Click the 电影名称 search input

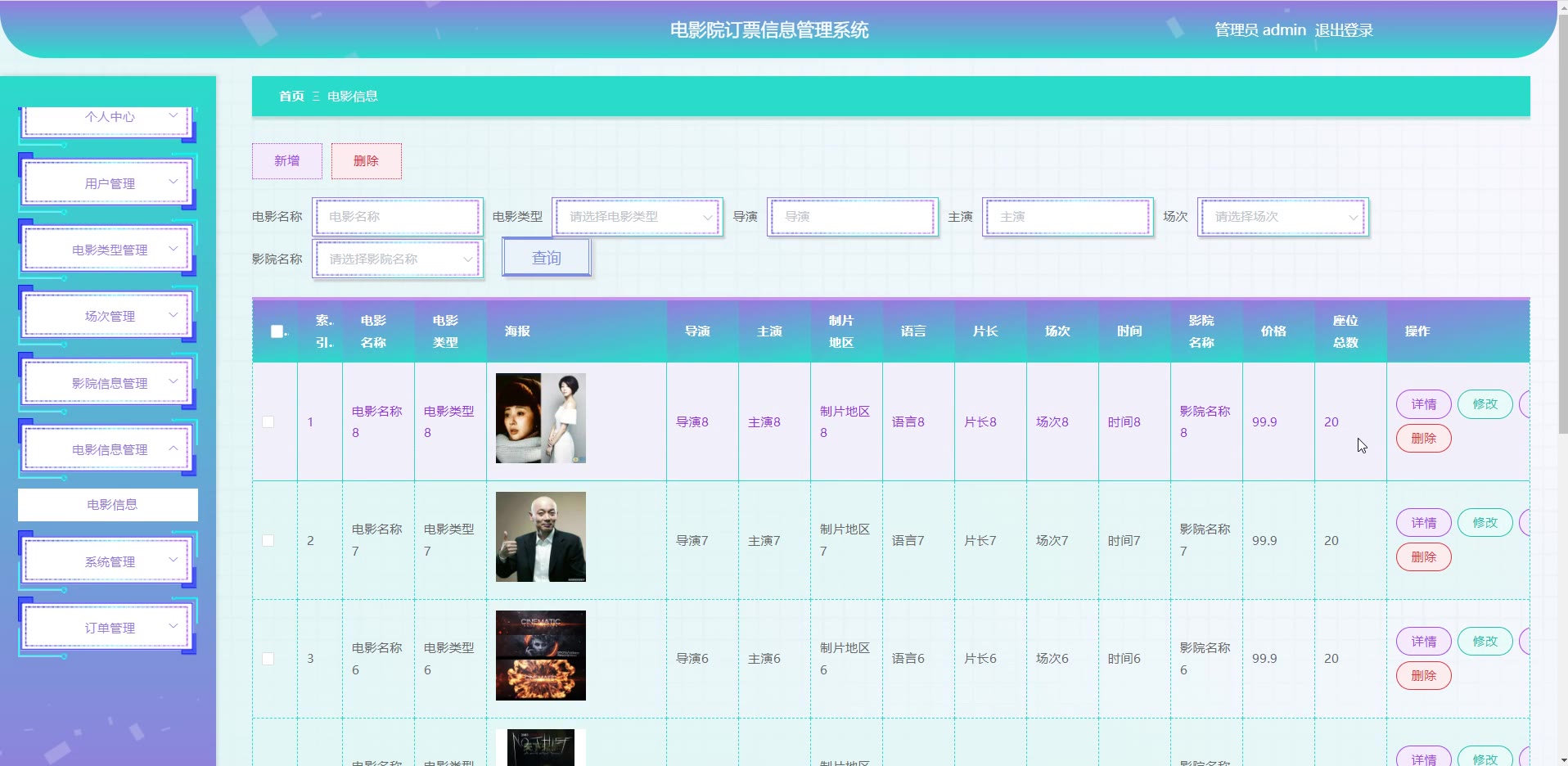(x=398, y=217)
